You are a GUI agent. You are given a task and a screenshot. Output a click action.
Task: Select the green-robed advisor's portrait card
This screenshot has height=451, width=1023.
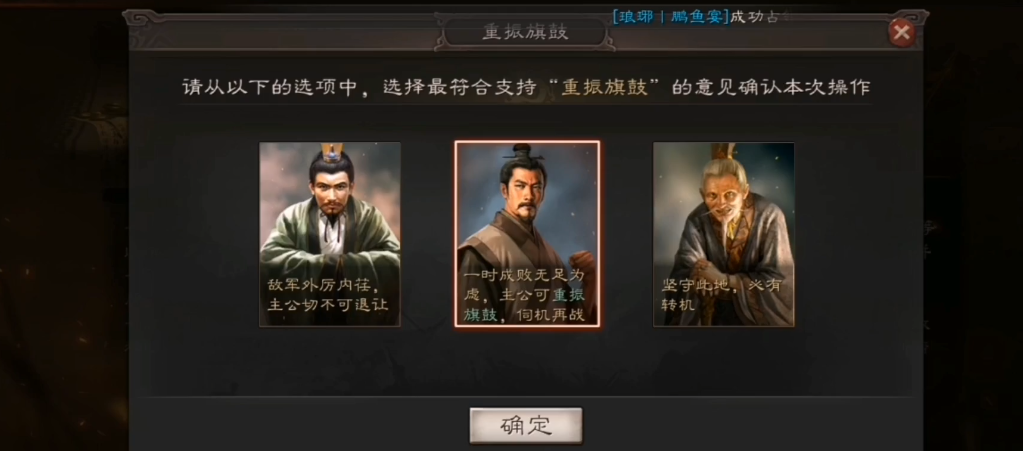coord(330,234)
